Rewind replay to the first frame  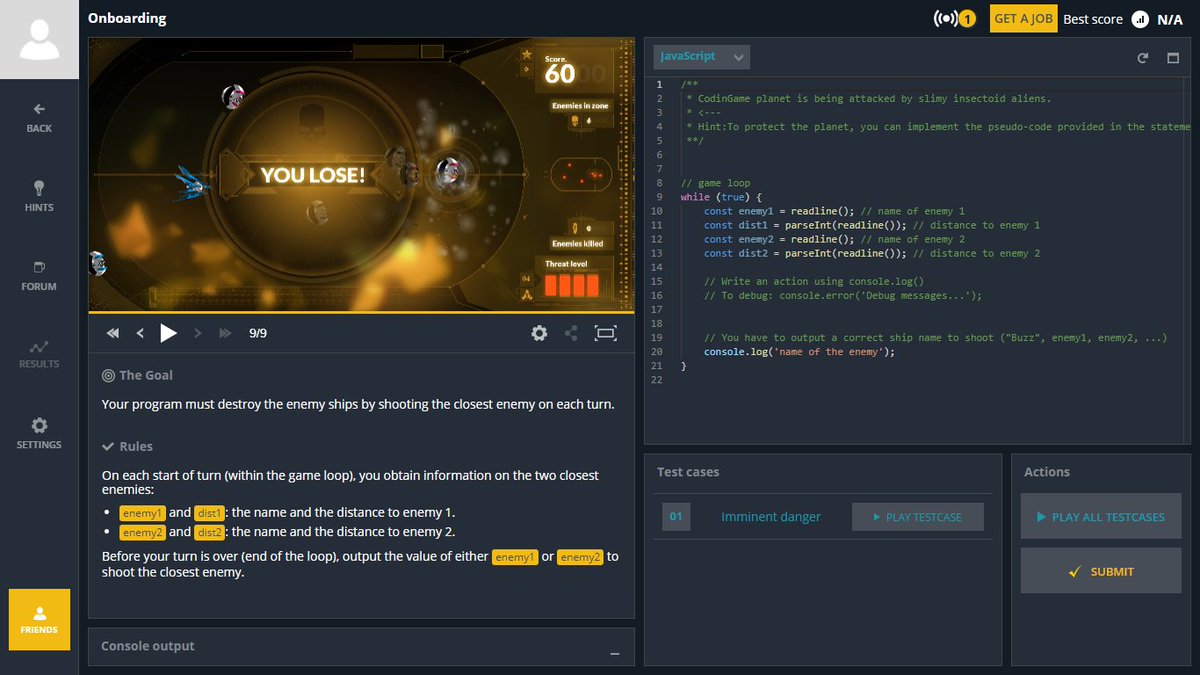click(x=113, y=333)
